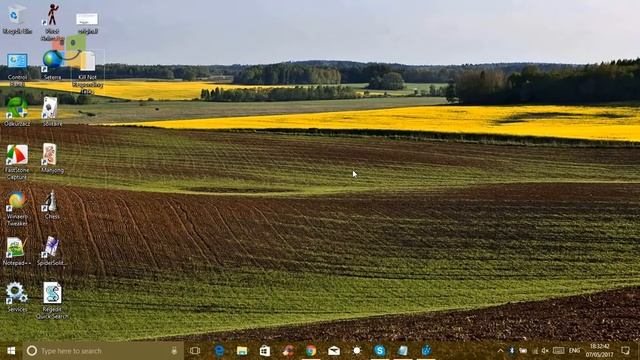Launch the Kill Not Responding Tasks shortcut
This screenshot has width=640, height=360.
pyautogui.click(x=87, y=72)
